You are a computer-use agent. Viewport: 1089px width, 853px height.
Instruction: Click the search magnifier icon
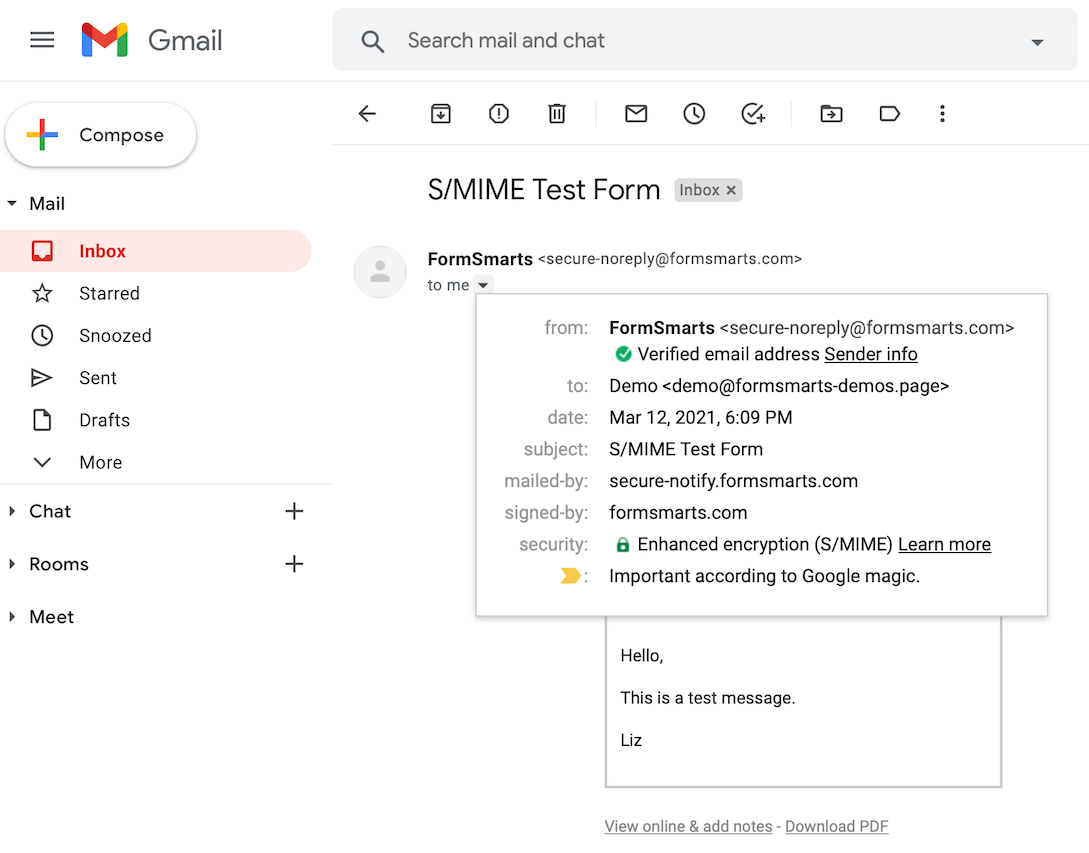click(x=372, y=41)
